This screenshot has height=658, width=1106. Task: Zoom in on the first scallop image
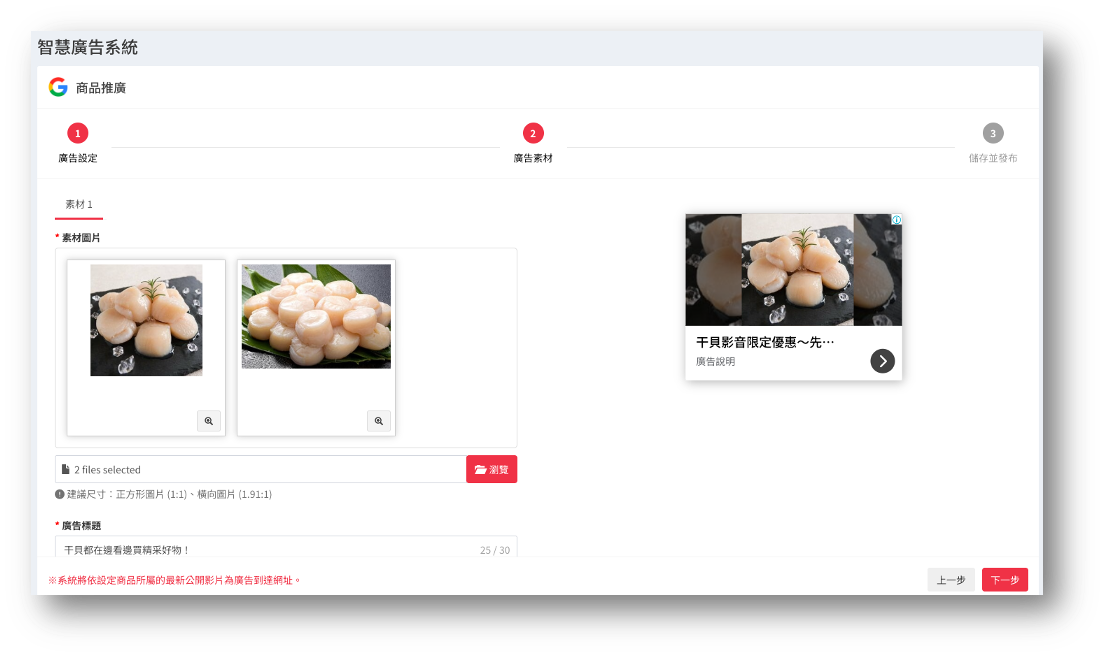point(208,421)
